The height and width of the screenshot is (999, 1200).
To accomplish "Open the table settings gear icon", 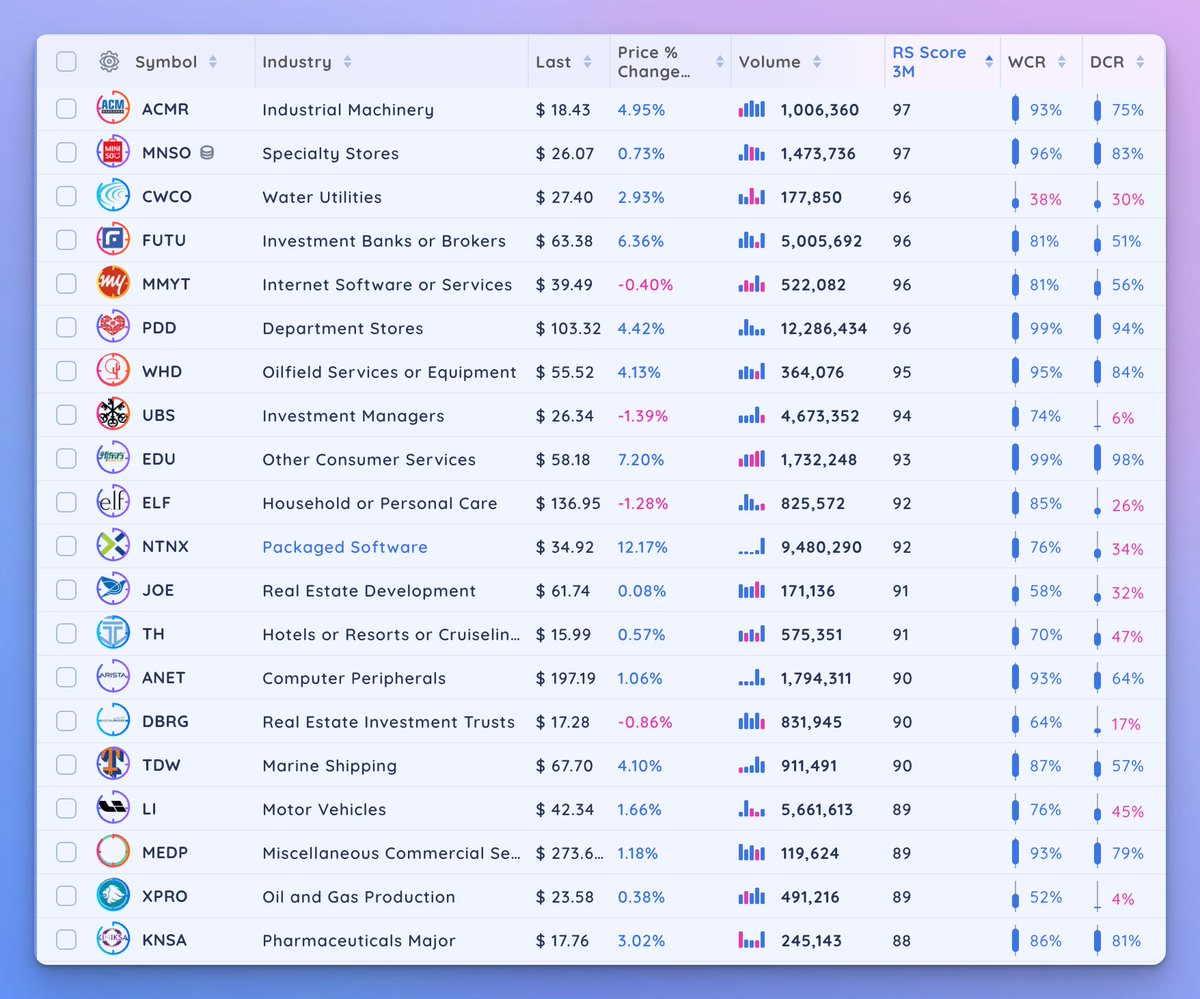I will pos(109,62).
